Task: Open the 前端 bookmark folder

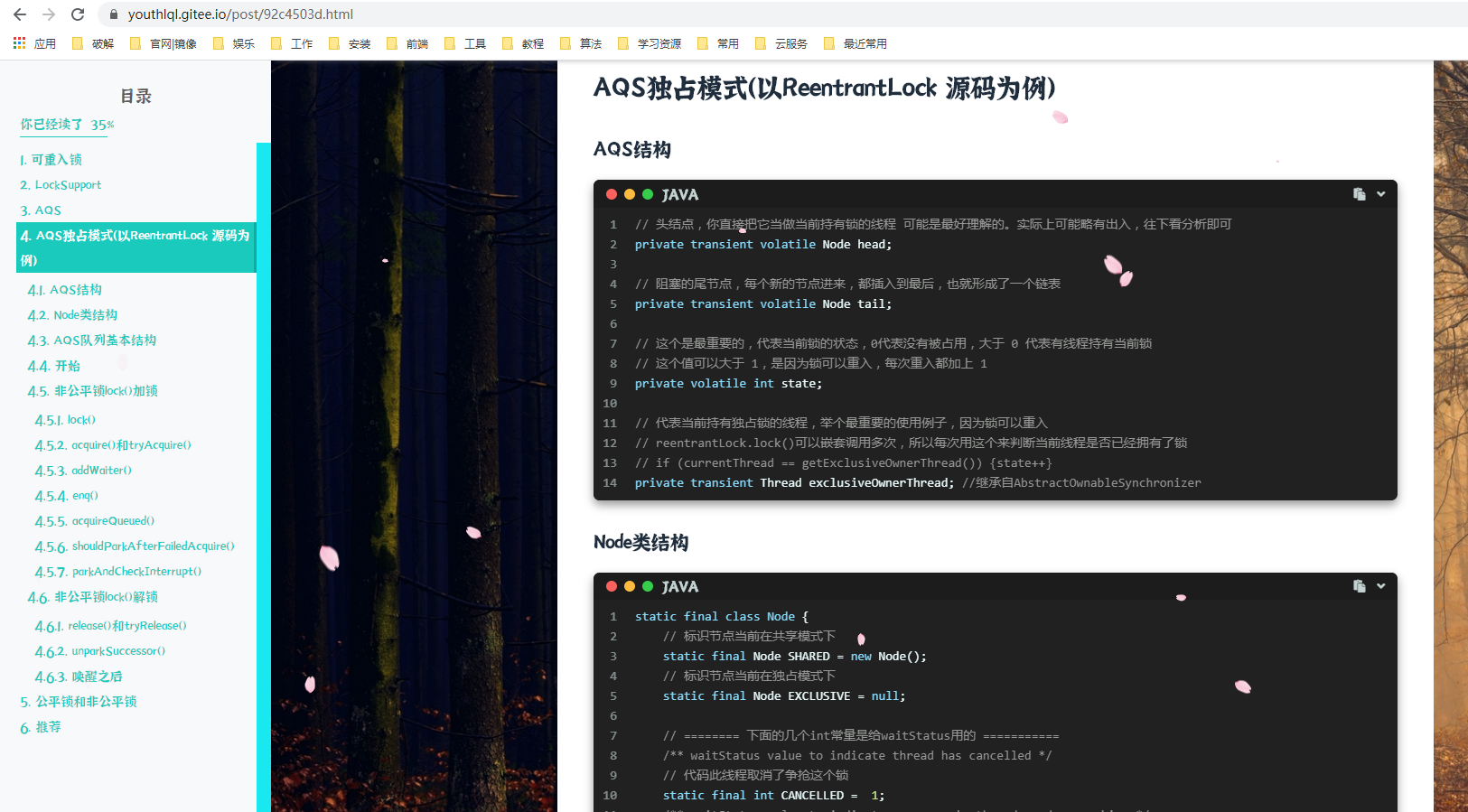Action: point(407,43)
